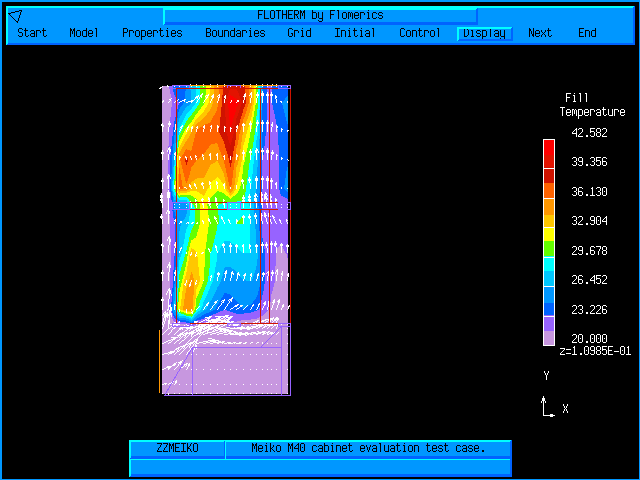Click the top red swatch in temperature legend
Screen dimensions: 640x480
tap(549, 147)
